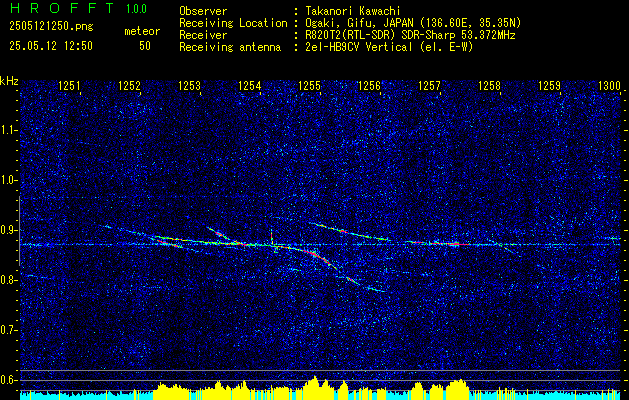
Task: Click the gray vertical bar beside 0.9 kHz
Action: pyautogui.click(x=20, y=231)
